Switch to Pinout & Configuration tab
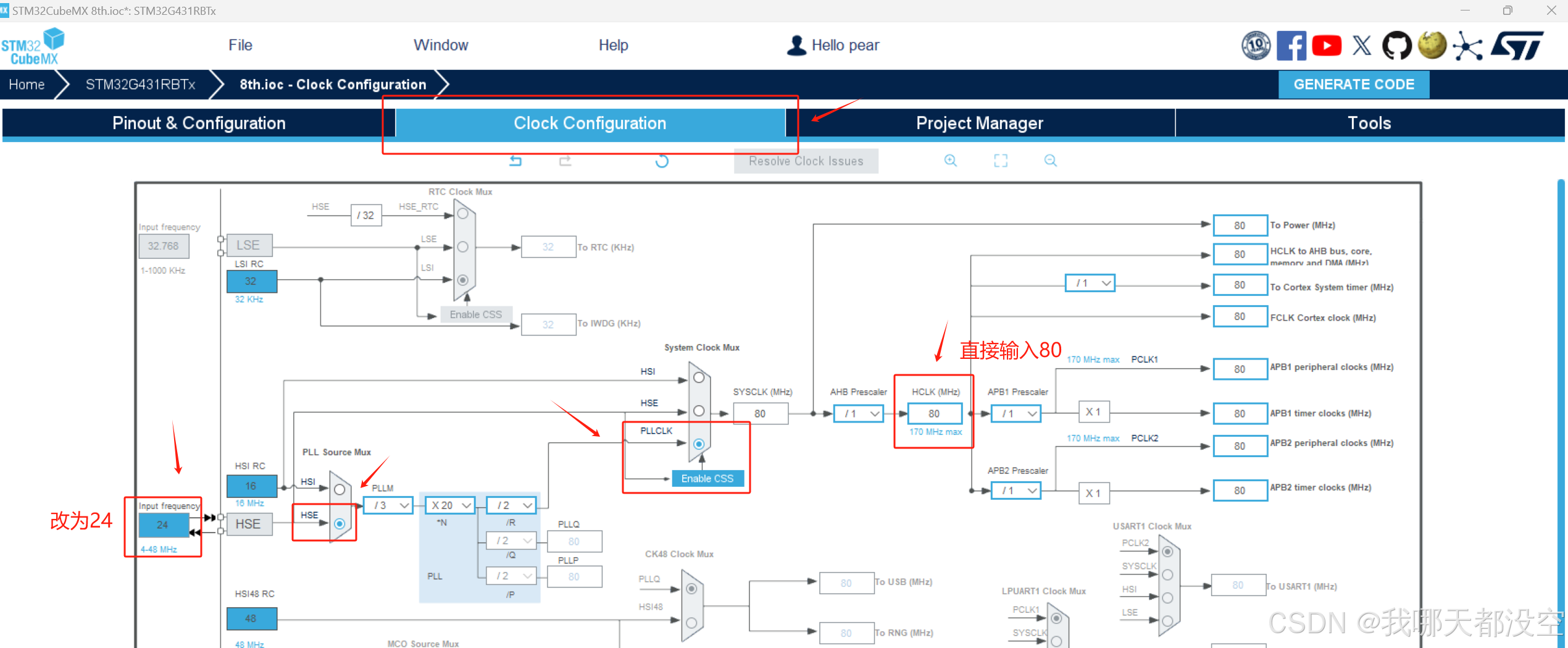The height and width of the screenshot is (648, 1568). tap(199, 123)
